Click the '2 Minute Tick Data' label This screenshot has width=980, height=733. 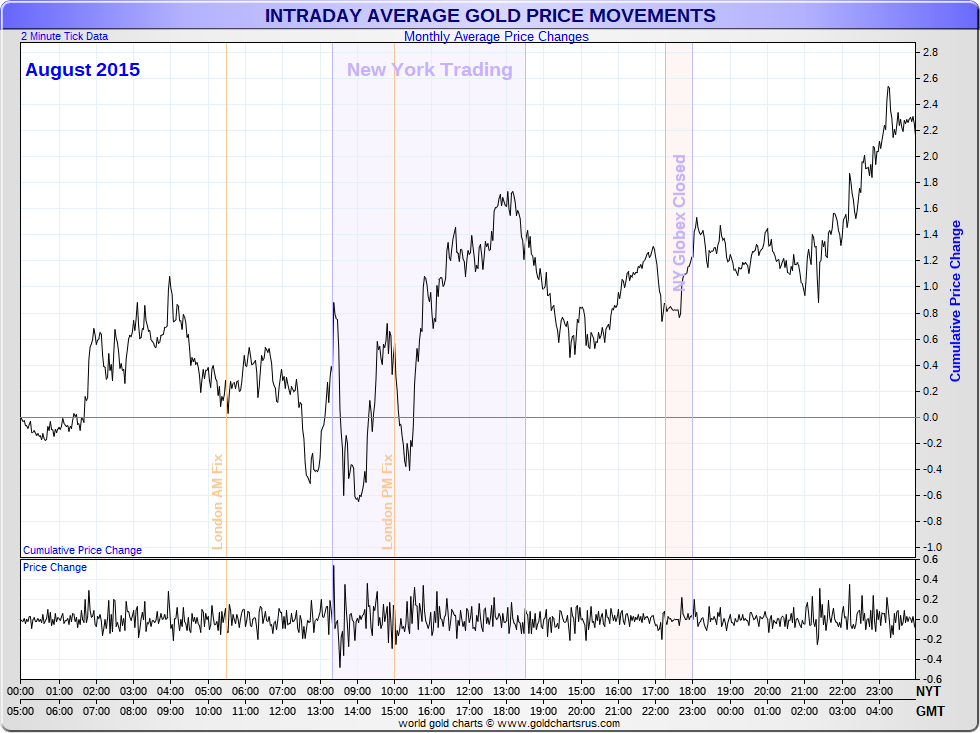(64, 36)
